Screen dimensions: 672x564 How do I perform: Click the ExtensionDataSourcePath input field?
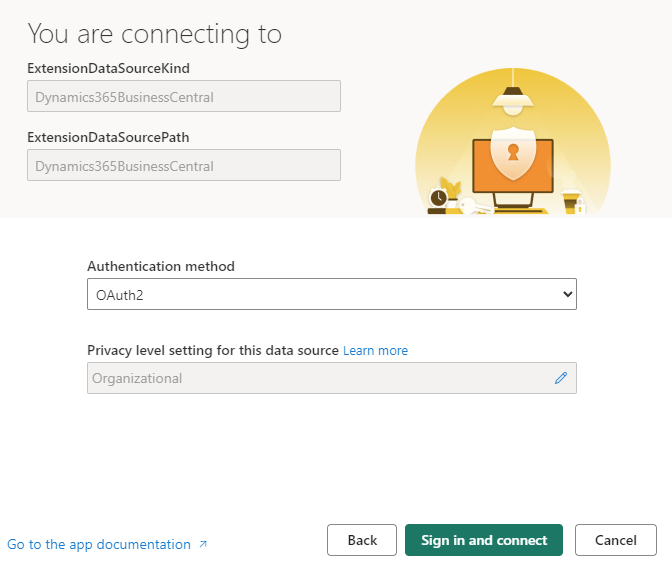pos(184,165)
